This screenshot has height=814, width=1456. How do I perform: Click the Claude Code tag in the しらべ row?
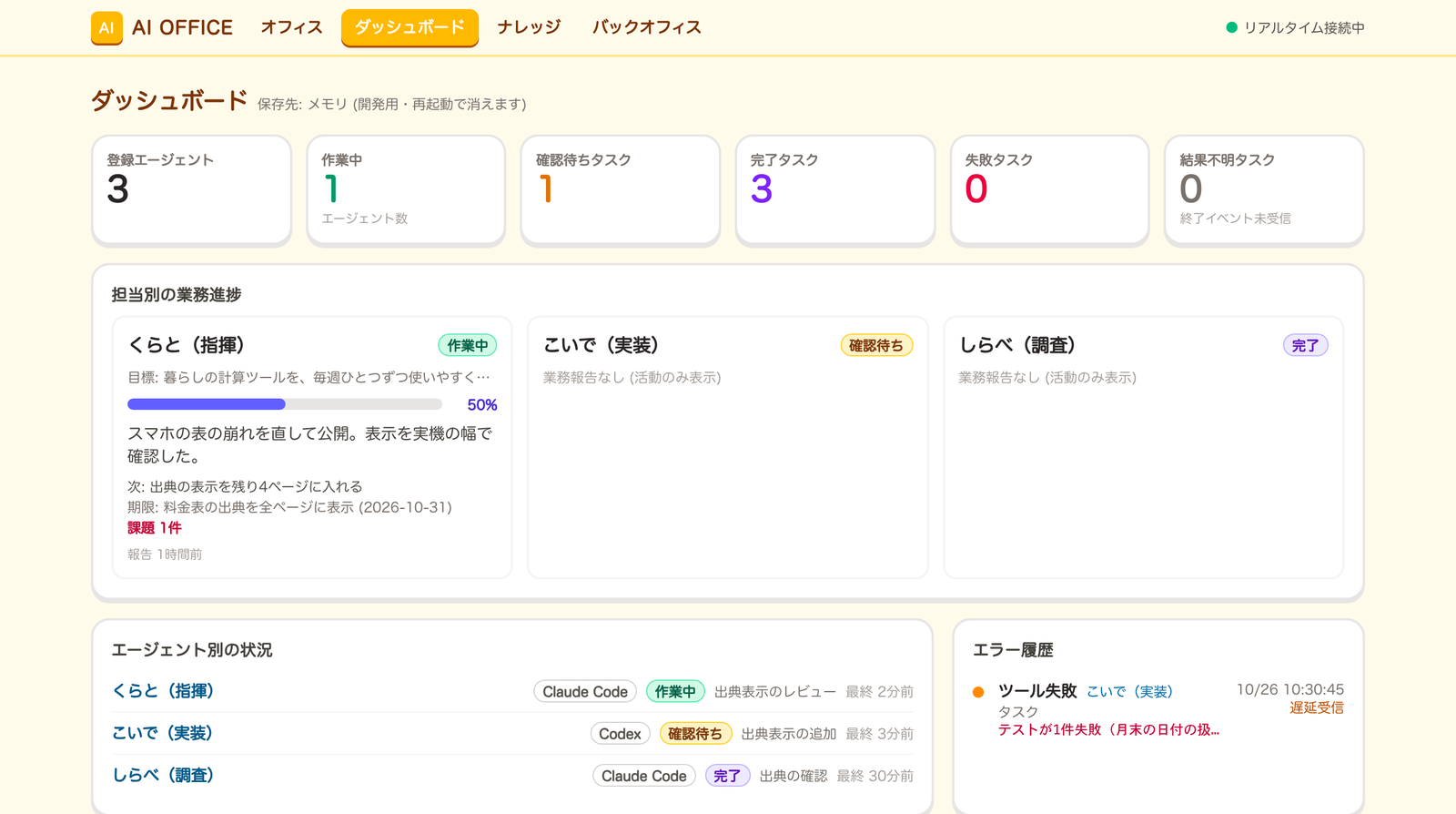point(644,776)
